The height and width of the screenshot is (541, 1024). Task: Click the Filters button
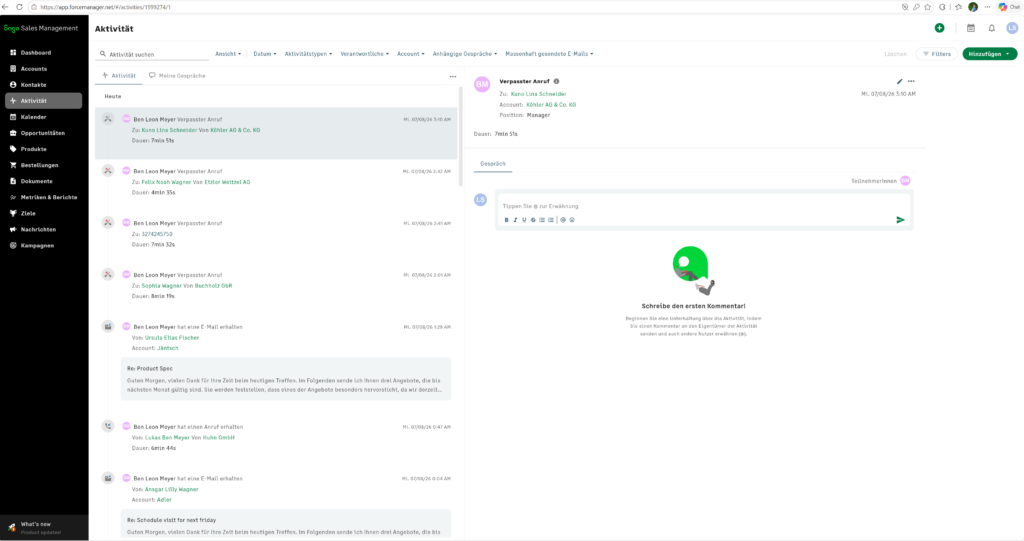pos(937,54)
